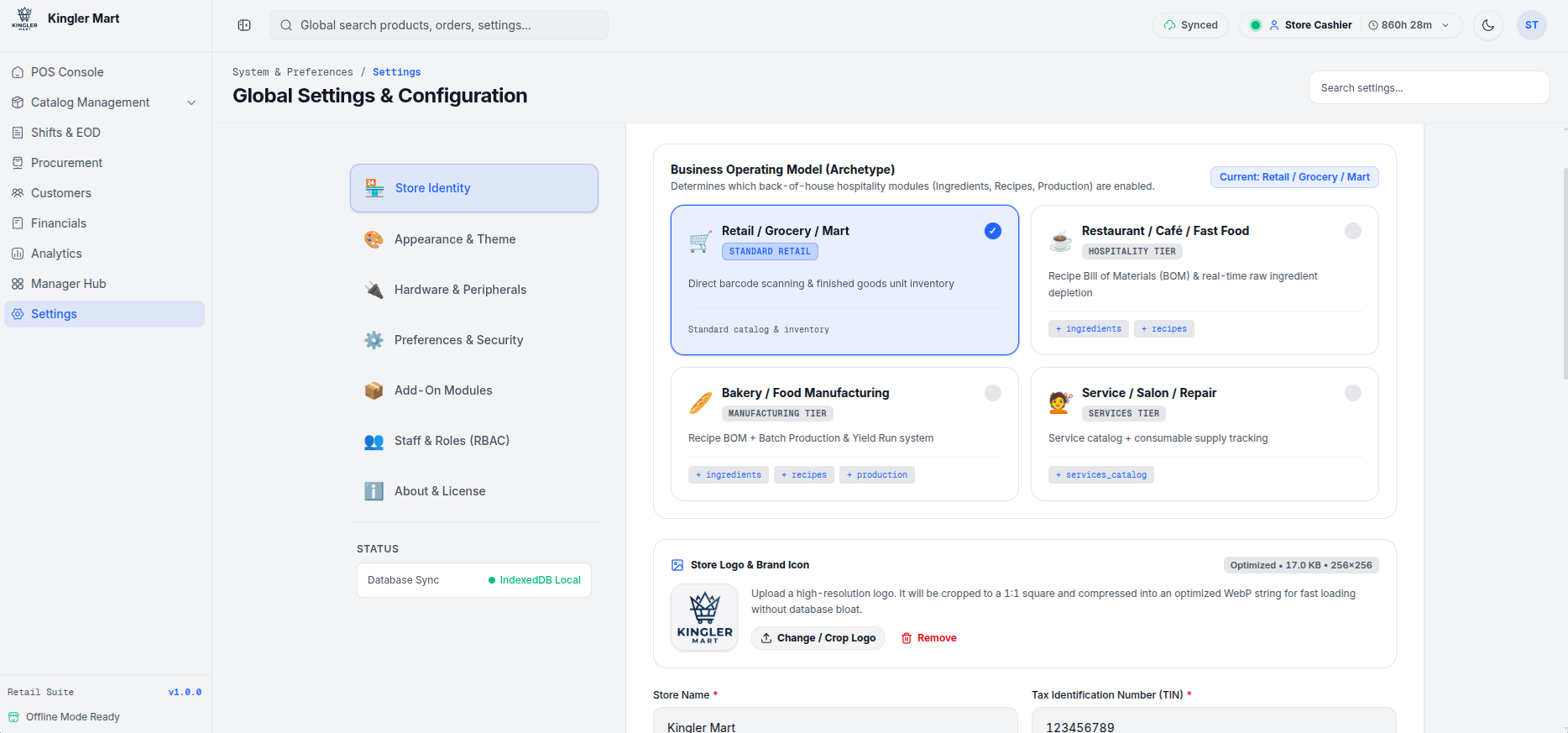
Task: Click the Customers people icon
Action: point(18,193)
